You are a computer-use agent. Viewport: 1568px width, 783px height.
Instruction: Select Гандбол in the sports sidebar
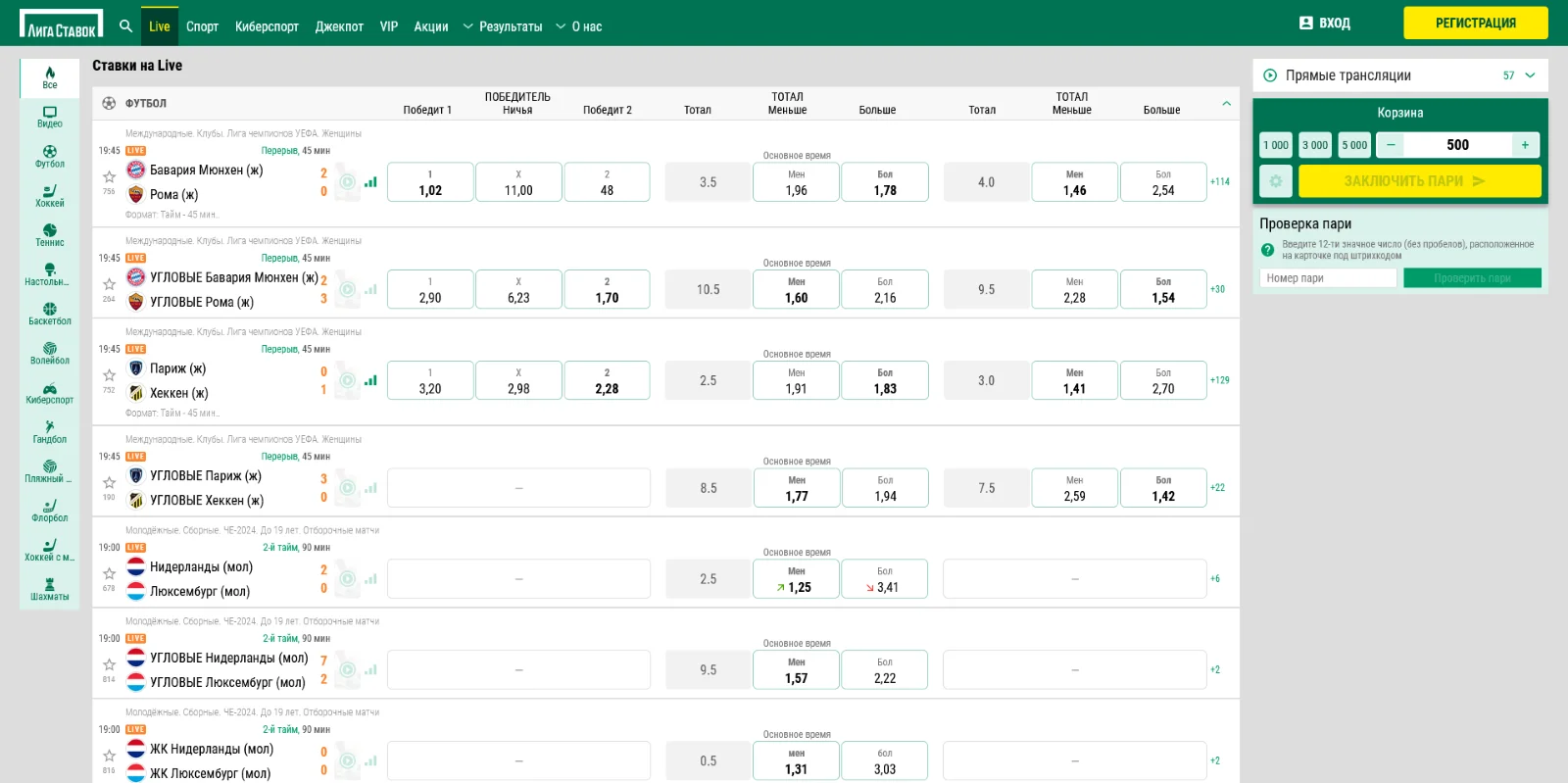(x=50, y=432)
